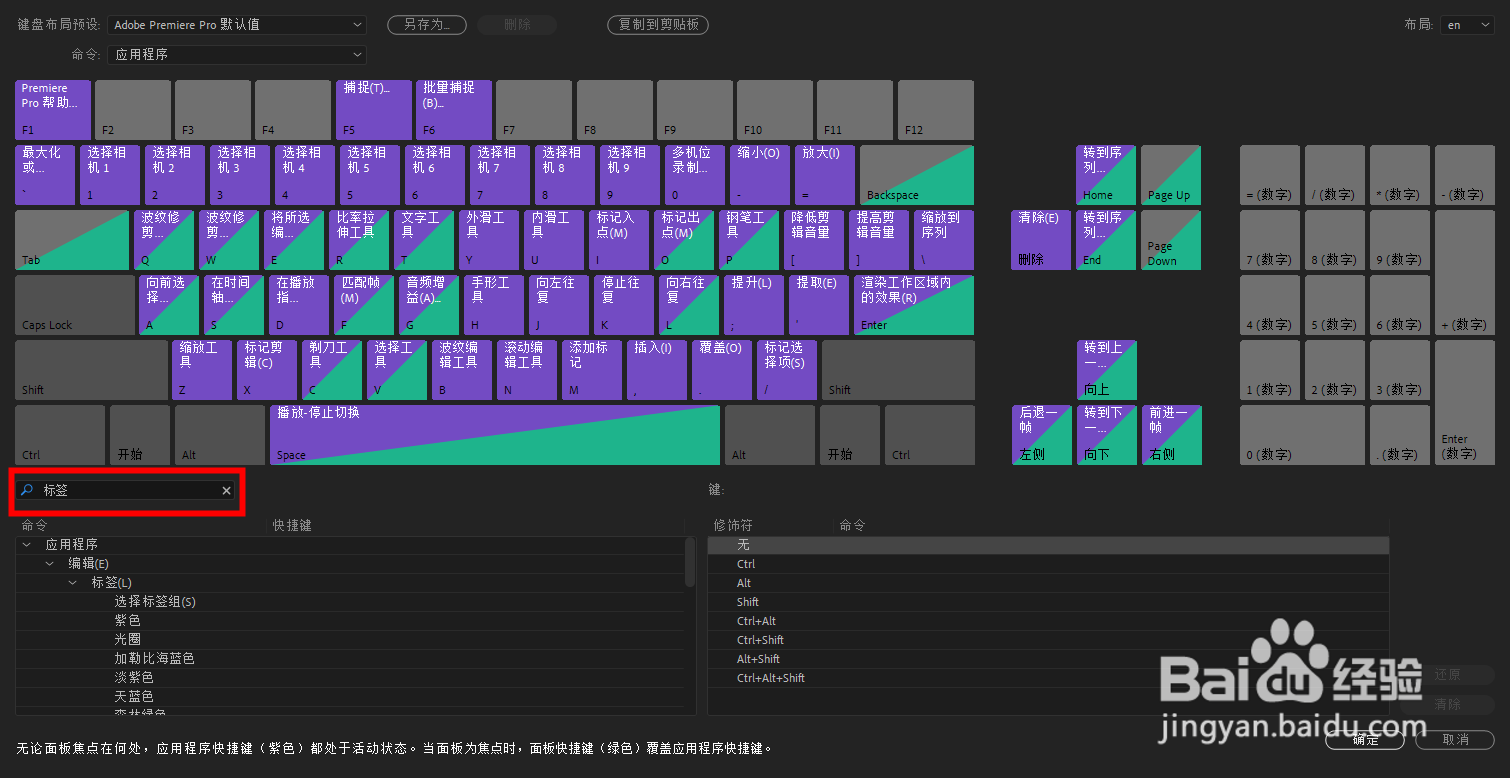
Task: Select the Page Down key
Action: 1172,240
